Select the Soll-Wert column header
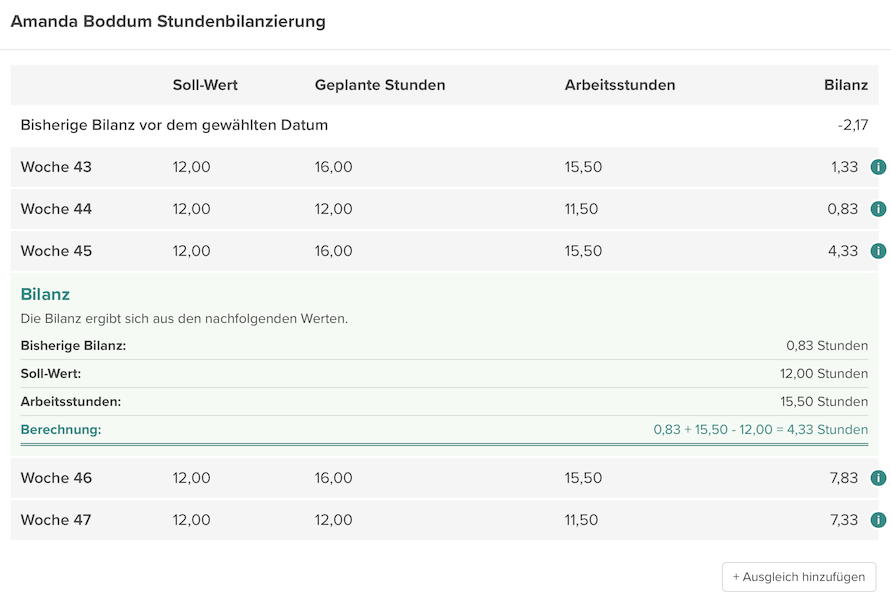 [x=203, y=85]
